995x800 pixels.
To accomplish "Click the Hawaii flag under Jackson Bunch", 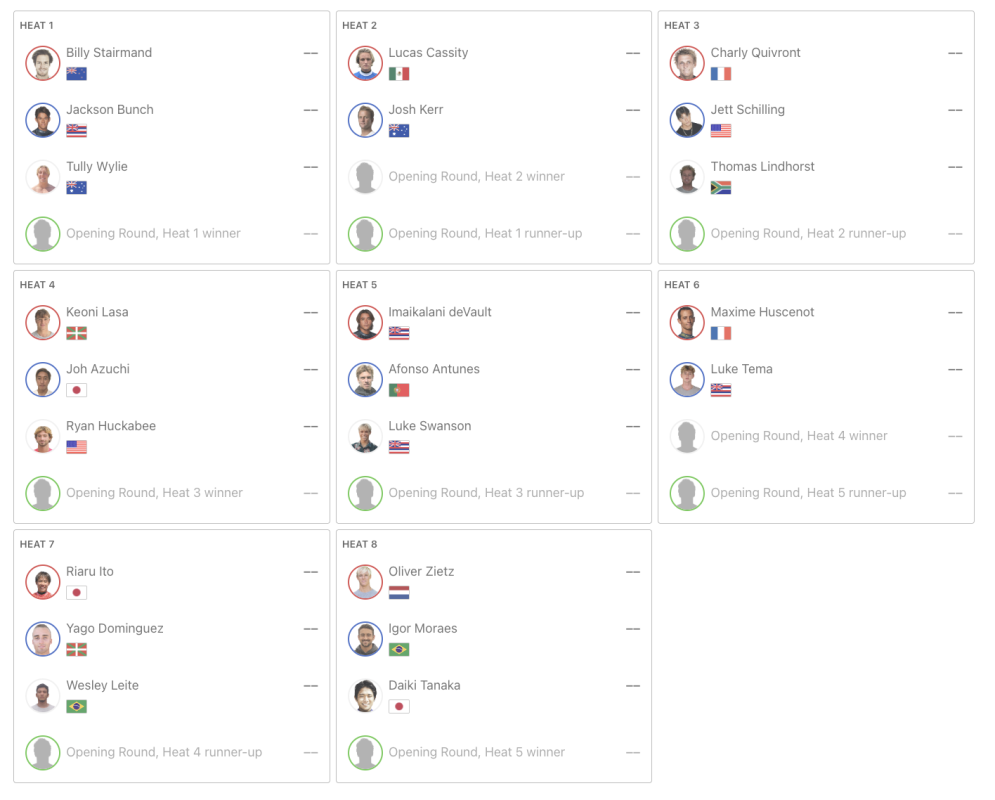I will pos(76,130).
